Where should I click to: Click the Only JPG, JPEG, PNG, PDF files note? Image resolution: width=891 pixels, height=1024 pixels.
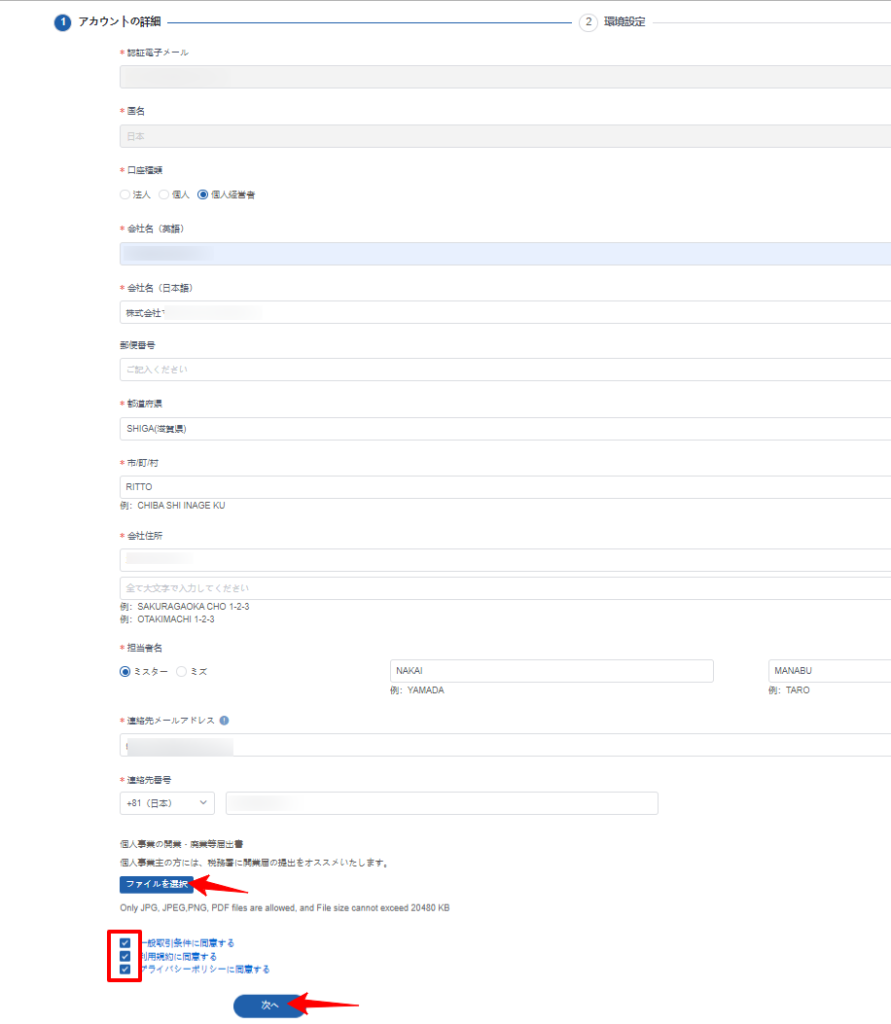(x=285, y=908)
